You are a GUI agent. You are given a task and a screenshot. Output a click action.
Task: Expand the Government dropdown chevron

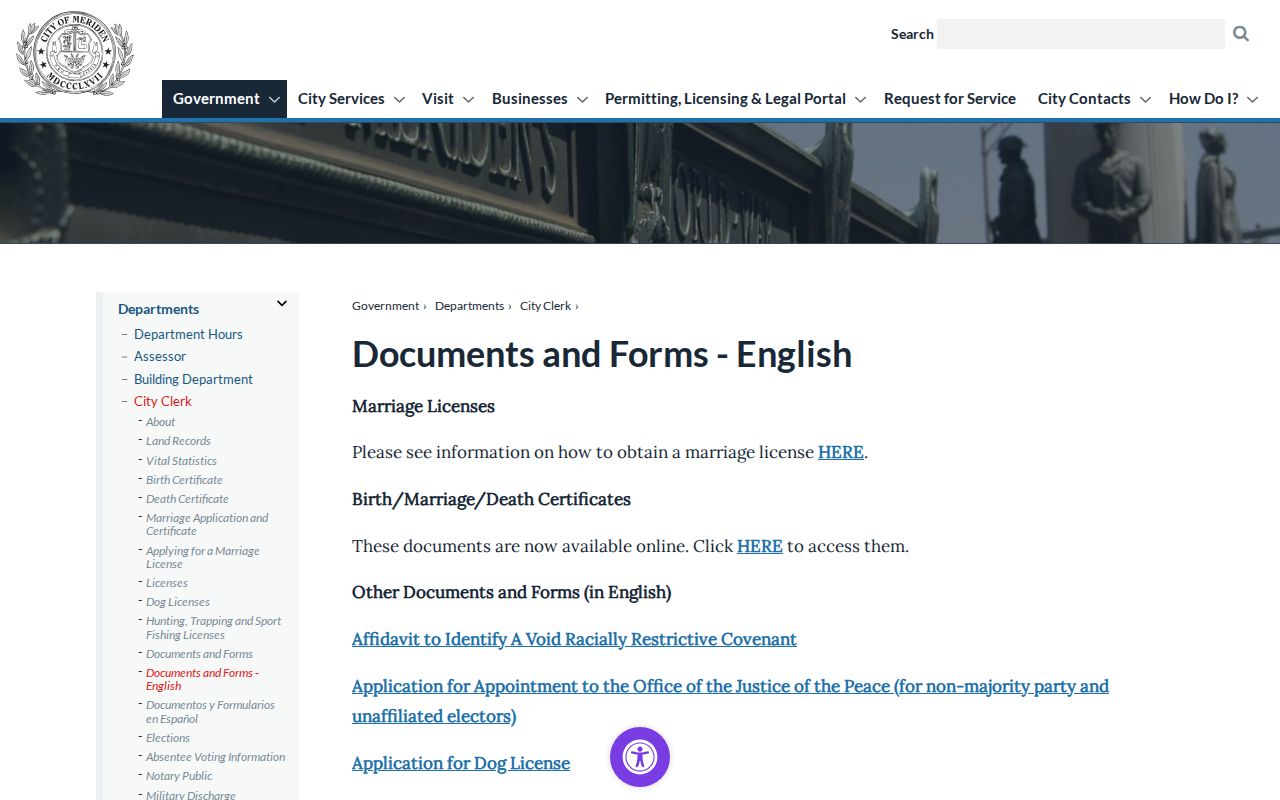click(x=274, y=100)
